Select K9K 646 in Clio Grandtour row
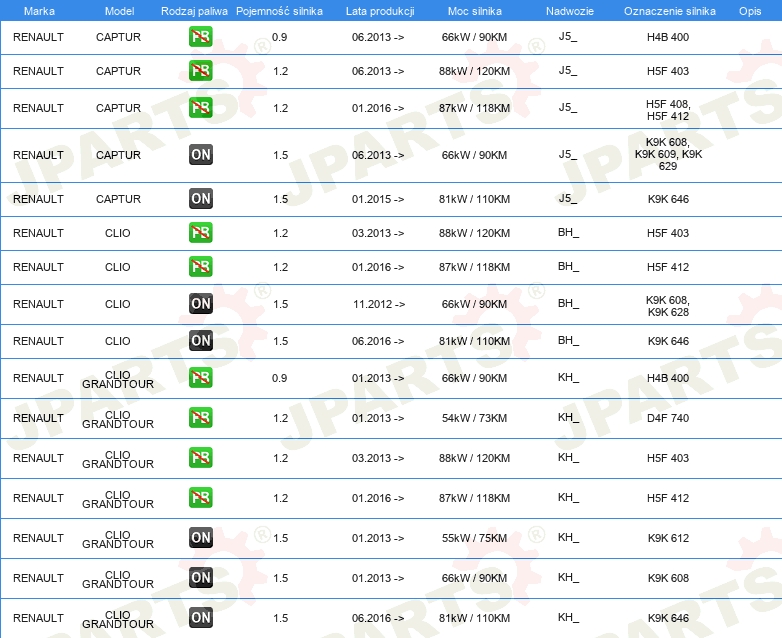 668,618
